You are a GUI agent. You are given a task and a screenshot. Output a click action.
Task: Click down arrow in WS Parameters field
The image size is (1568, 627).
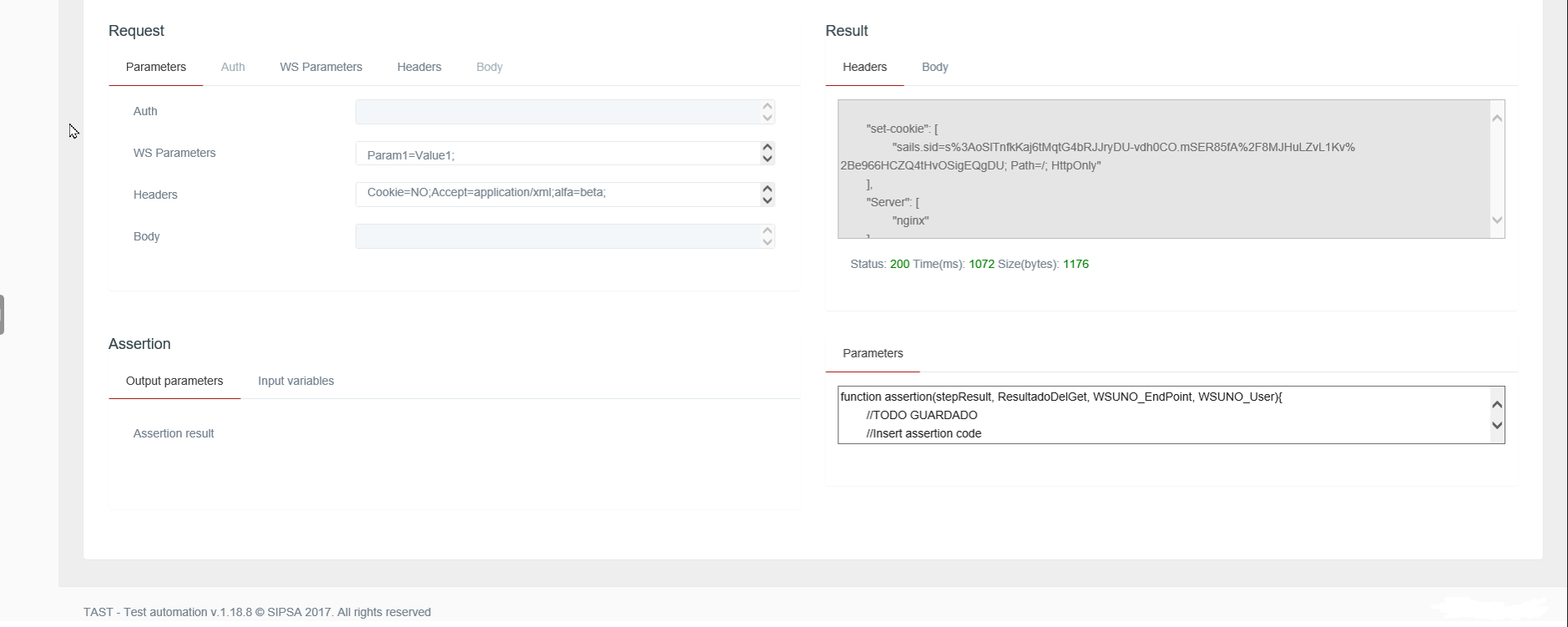click(767, 159)
